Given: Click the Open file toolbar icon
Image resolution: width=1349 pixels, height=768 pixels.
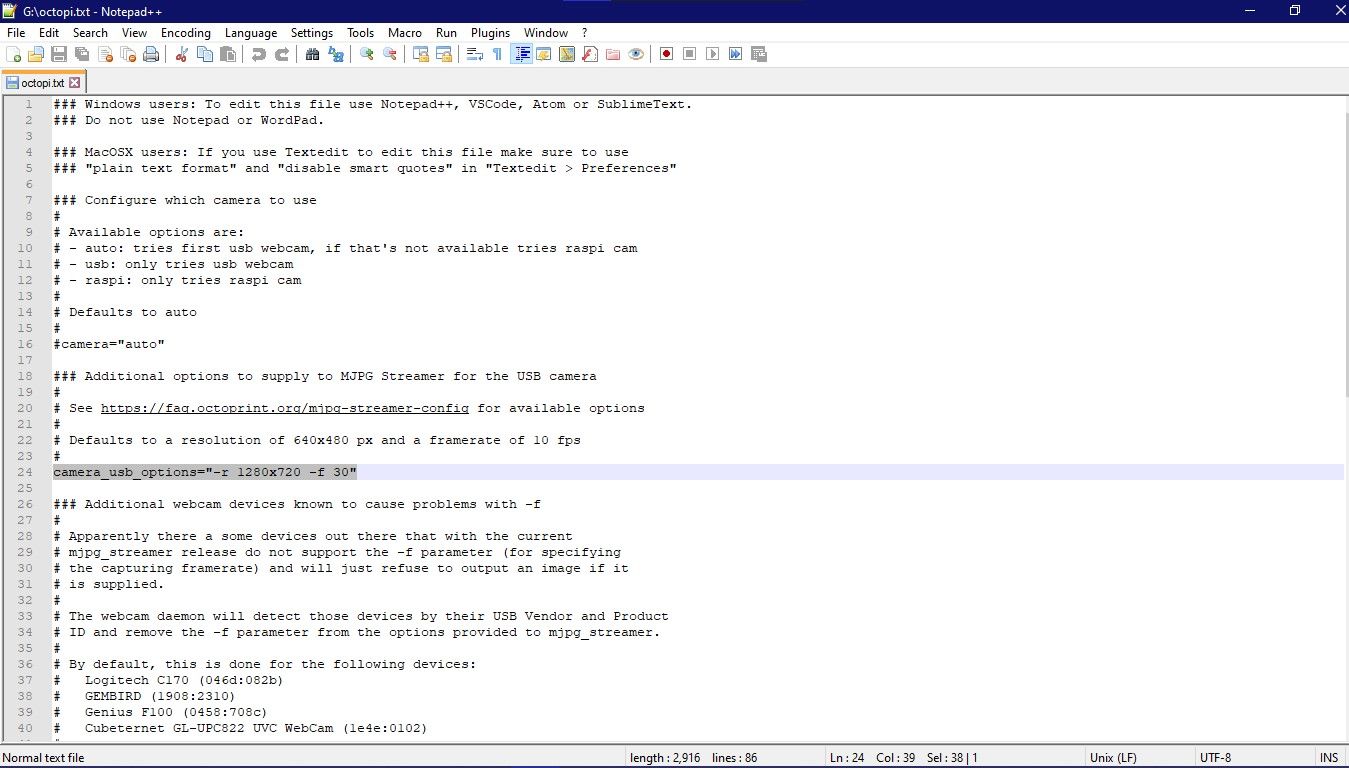Looking at the screenshot, I should 36,54.
